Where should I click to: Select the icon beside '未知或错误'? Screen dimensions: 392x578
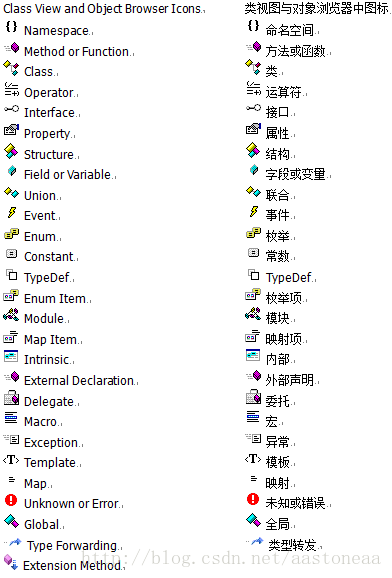coord(253,499)
